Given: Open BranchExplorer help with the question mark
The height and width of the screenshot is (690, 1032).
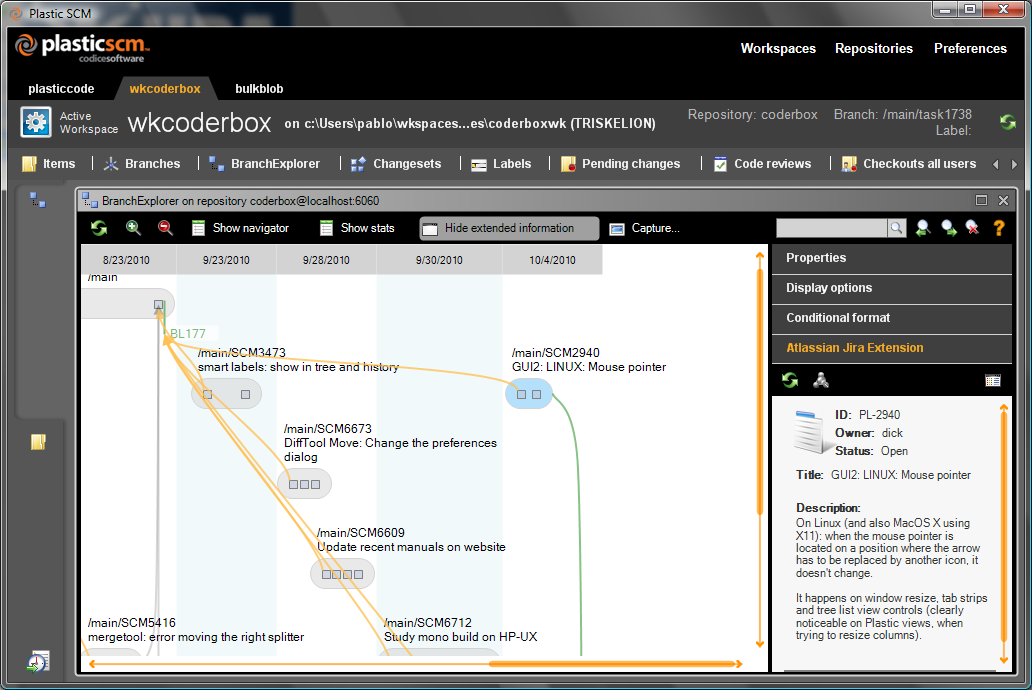Looking at the screenshot, I should tap(997, 227).
